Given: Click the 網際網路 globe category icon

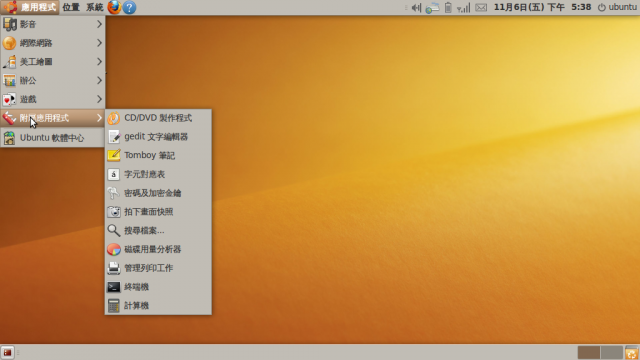Looking at the screenshot, I should pos(9,43).
